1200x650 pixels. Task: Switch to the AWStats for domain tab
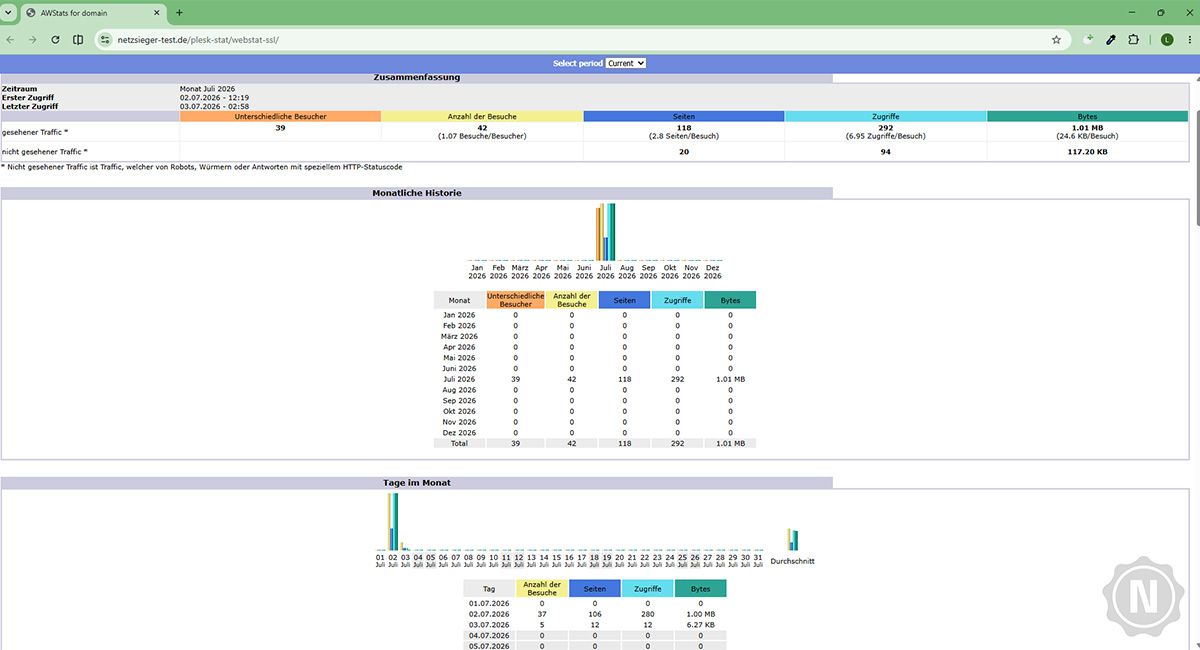[94, 13]
